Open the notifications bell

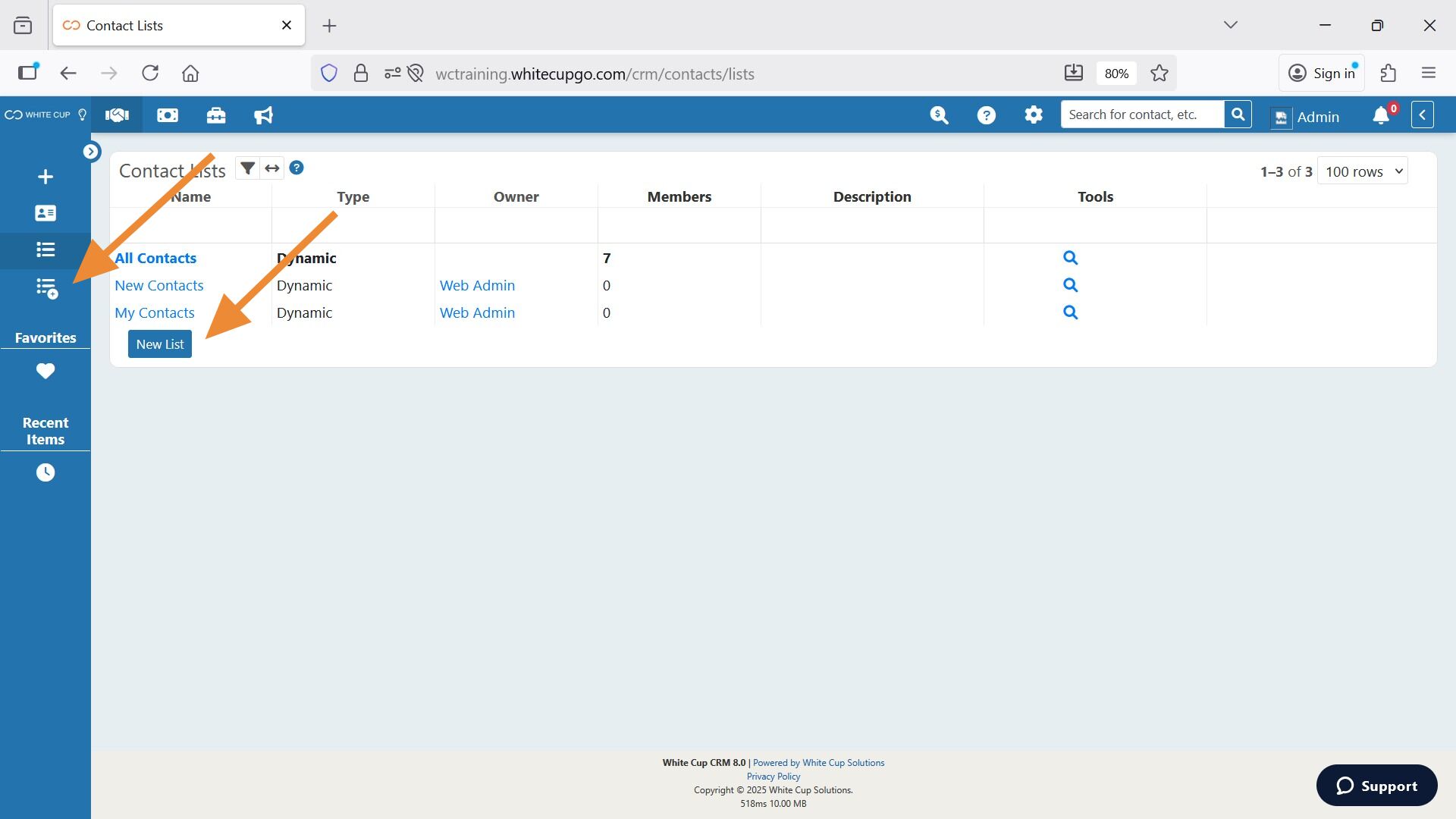[1381, 115]
